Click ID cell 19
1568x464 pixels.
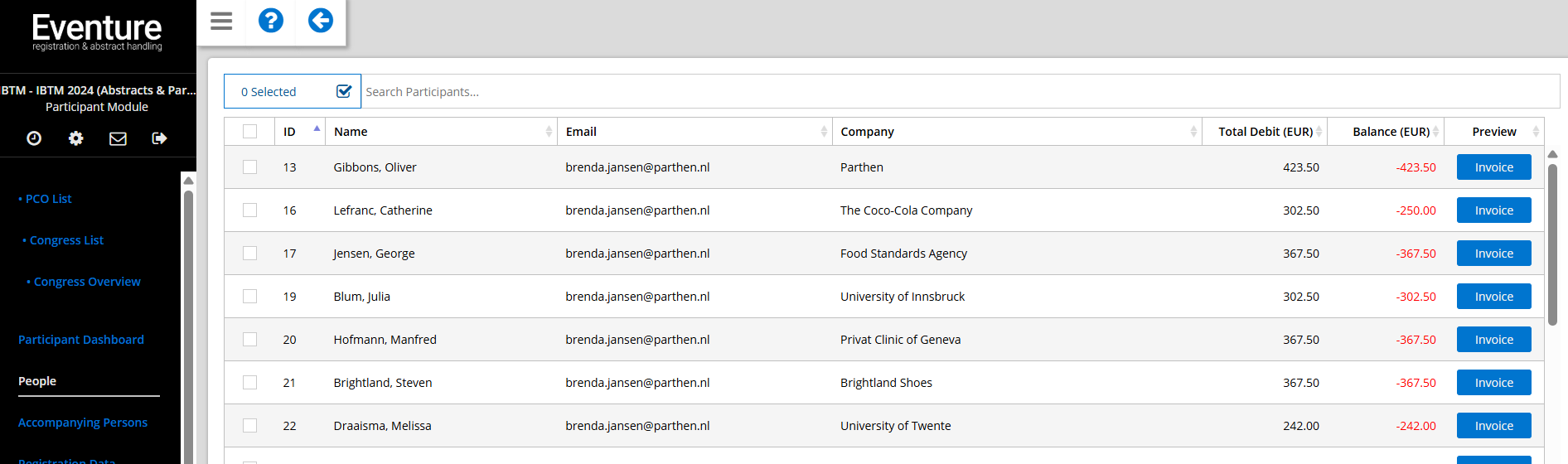(x=289, y=297)
